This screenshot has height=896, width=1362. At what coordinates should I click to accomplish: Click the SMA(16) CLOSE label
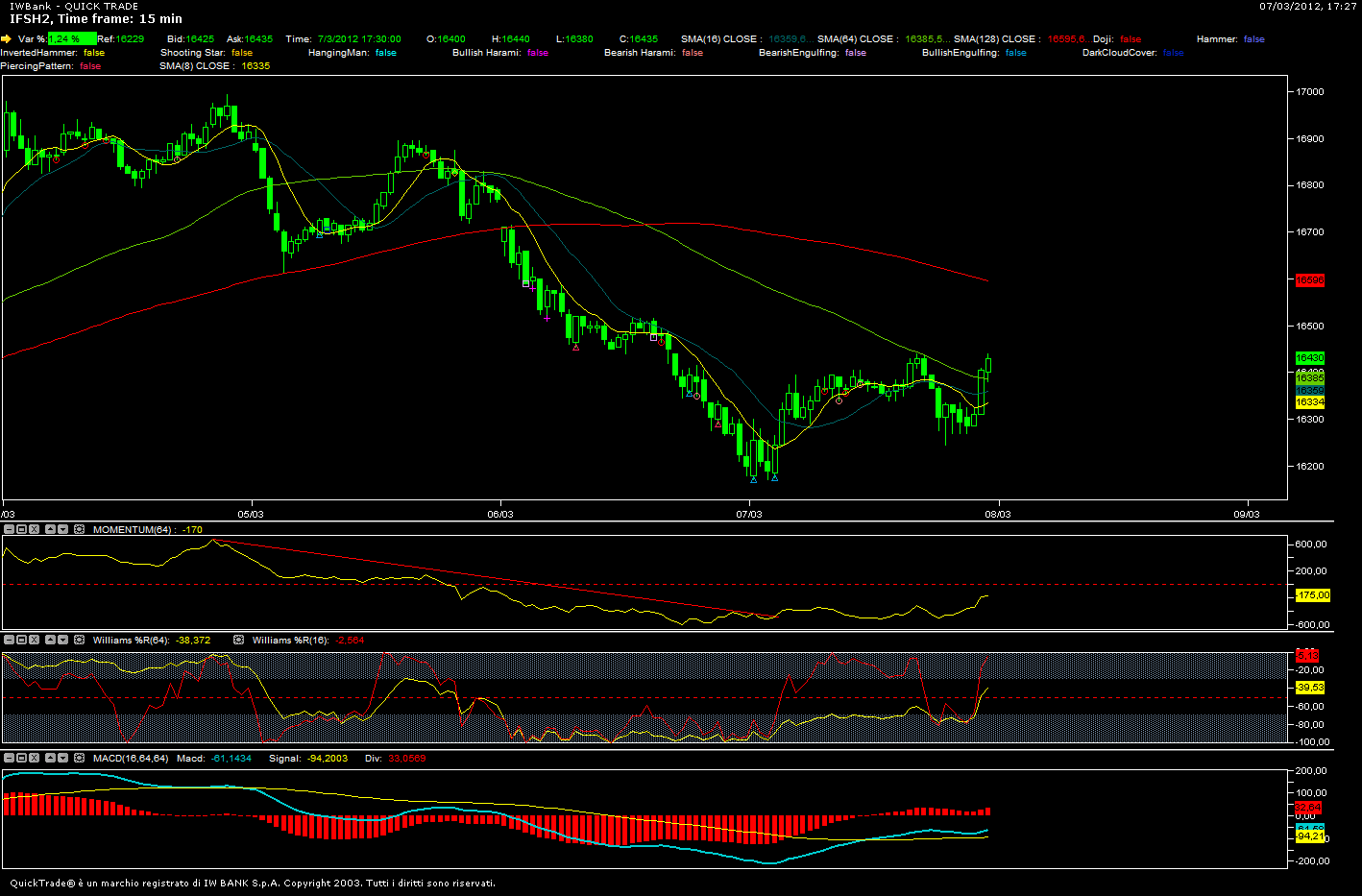click(x=721, y=39)
